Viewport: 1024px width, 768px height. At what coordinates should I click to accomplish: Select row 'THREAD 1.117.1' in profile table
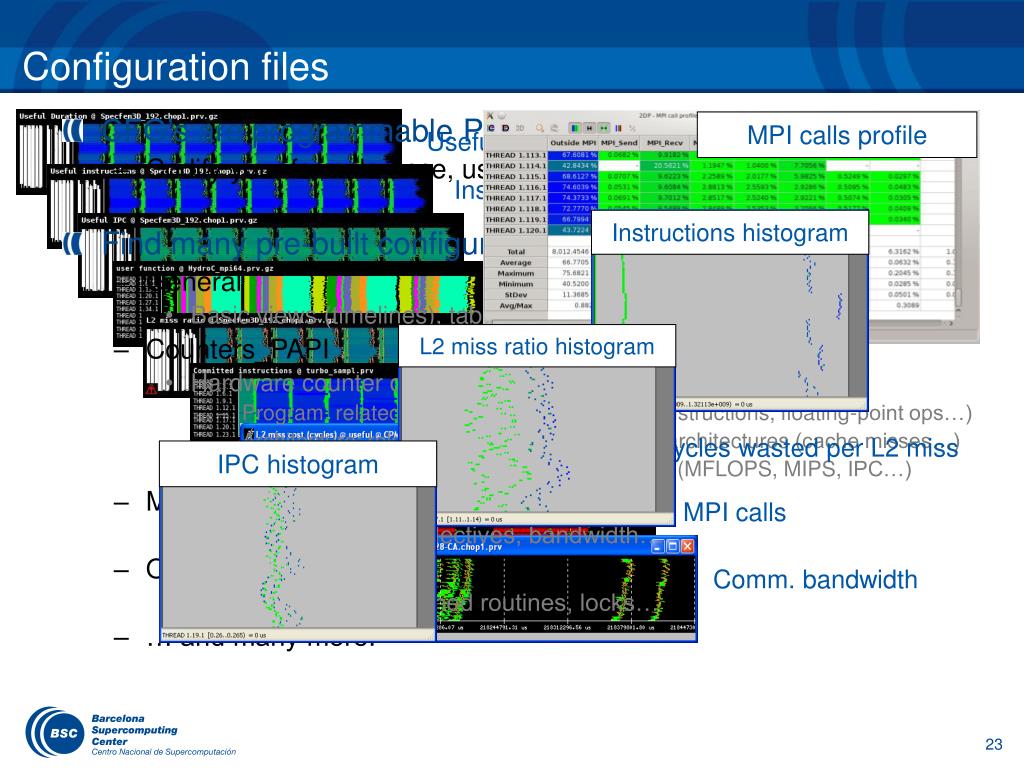tap(515, 198)
